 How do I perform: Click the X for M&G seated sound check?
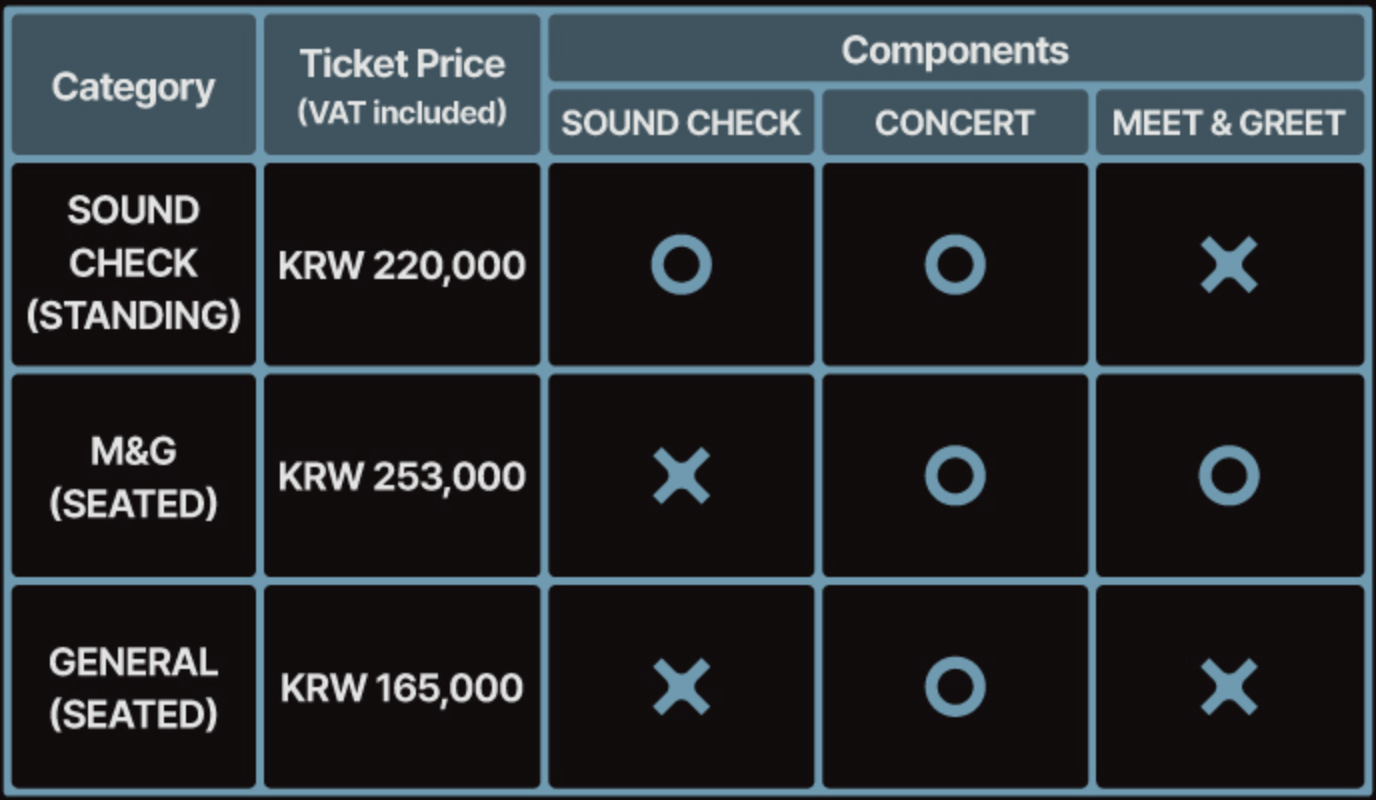pos(681,476)
